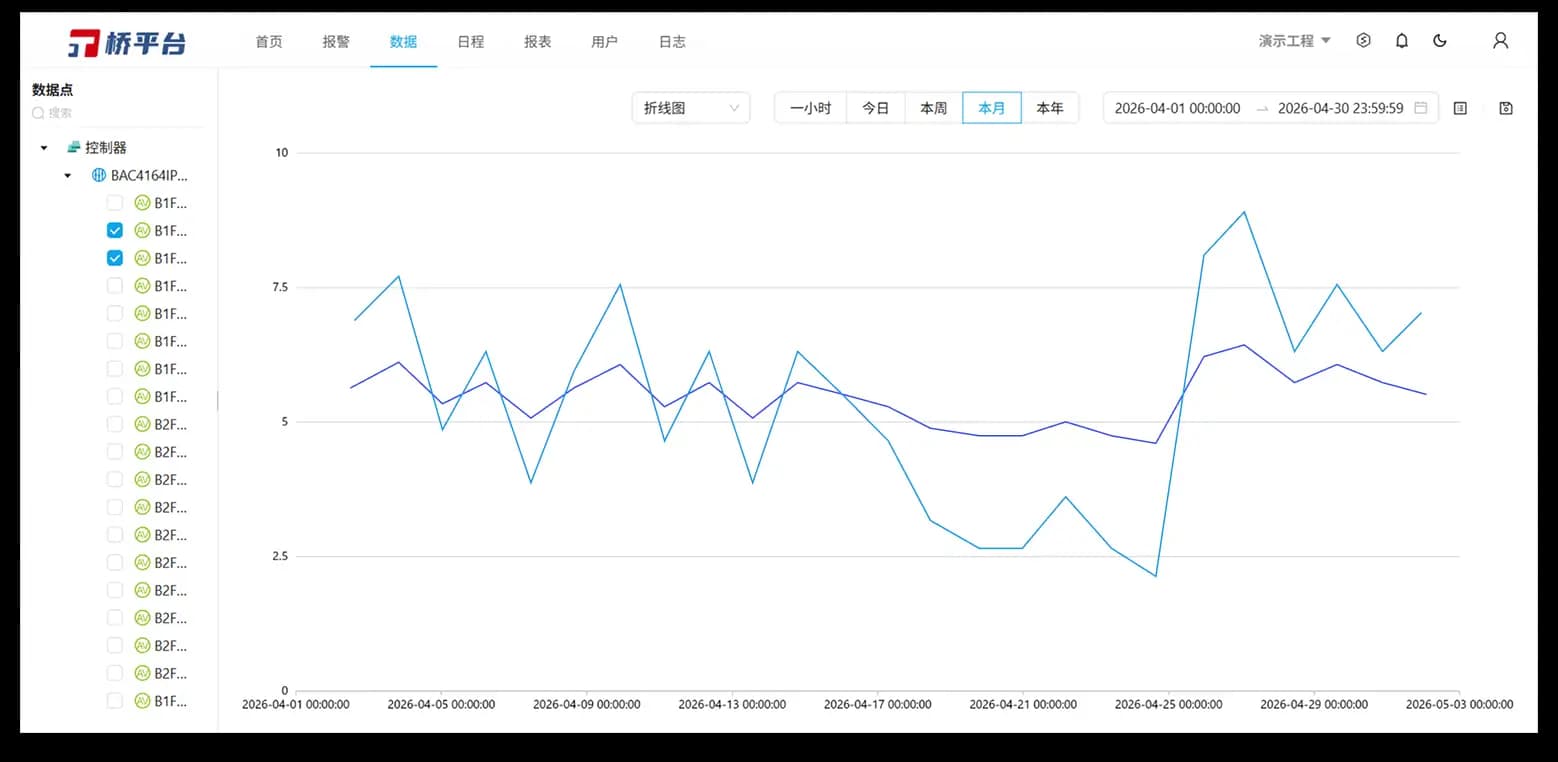Click the y-axis value 2.5
This screenshot has height=762, width=1558.
pyautogui.click(x=279, y=556)
